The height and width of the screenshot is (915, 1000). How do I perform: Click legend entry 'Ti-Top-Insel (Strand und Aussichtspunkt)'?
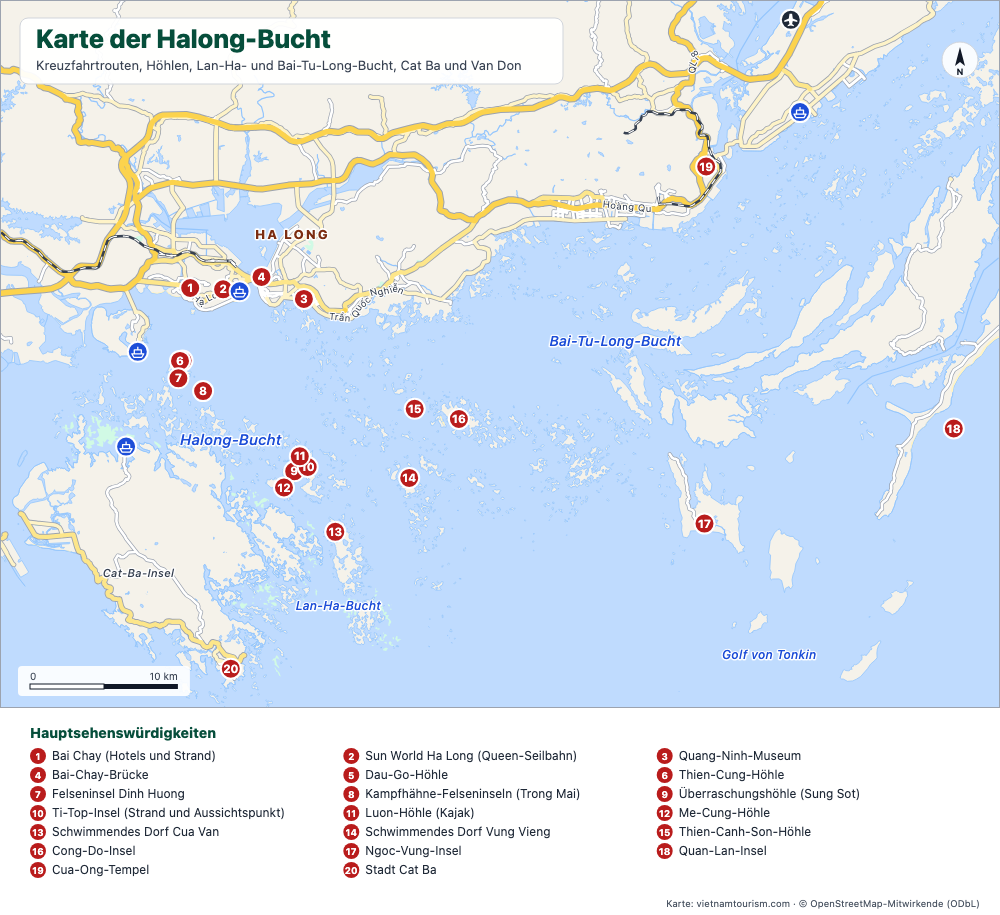[158, 813]
